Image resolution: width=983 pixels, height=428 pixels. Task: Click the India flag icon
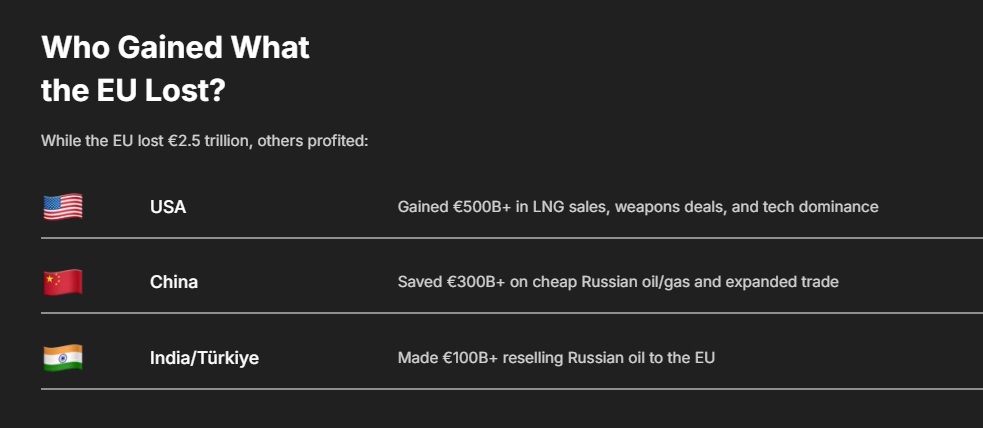63,358
